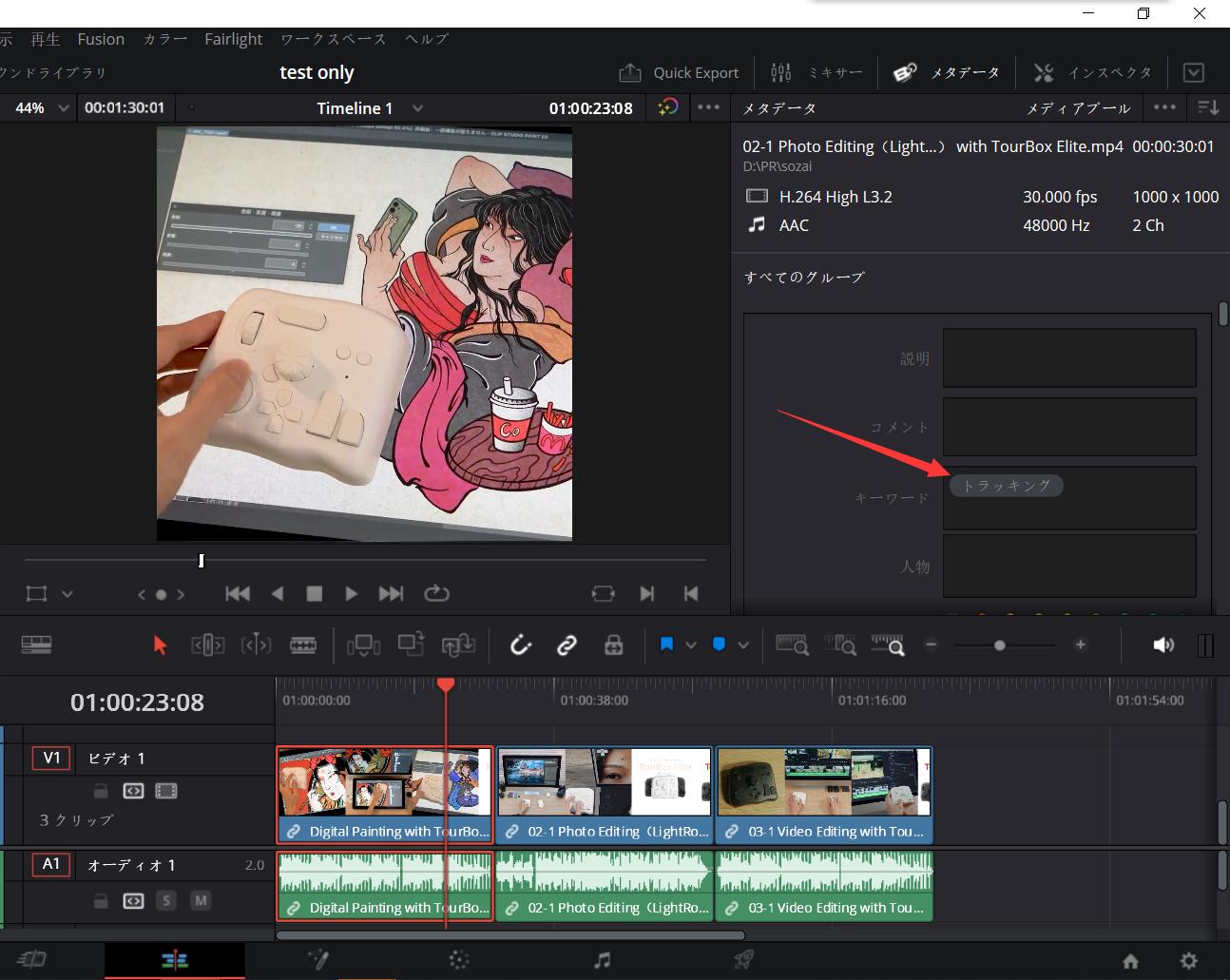The image size is (1230, 980).
Task: Go to last frame button
Action: [x=391, y=594]
